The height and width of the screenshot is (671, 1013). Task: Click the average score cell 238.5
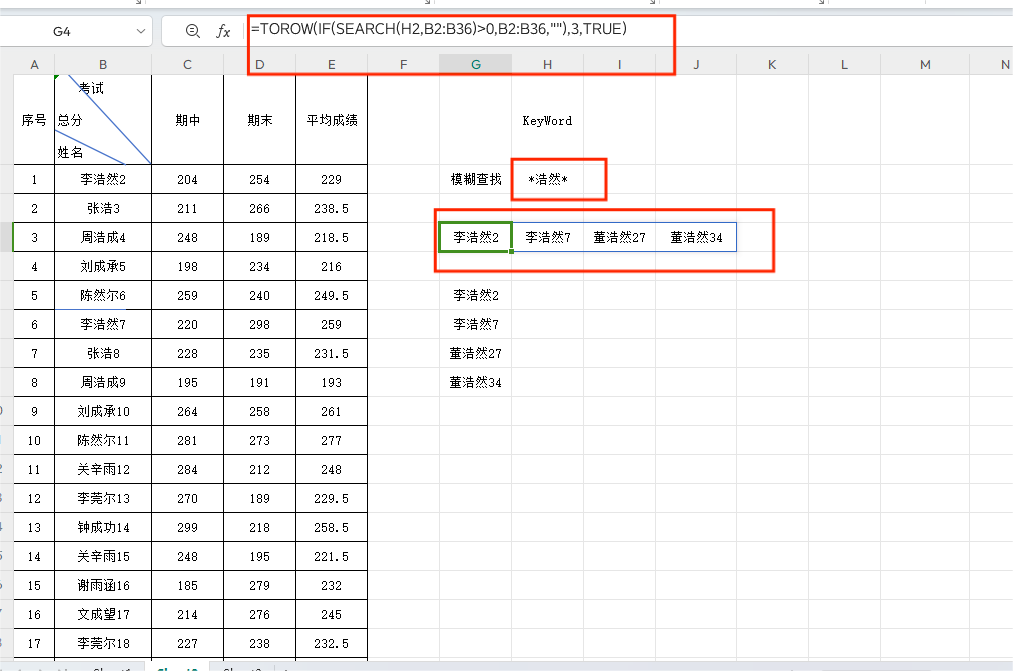pyautogui.click(x=331, y=209)
